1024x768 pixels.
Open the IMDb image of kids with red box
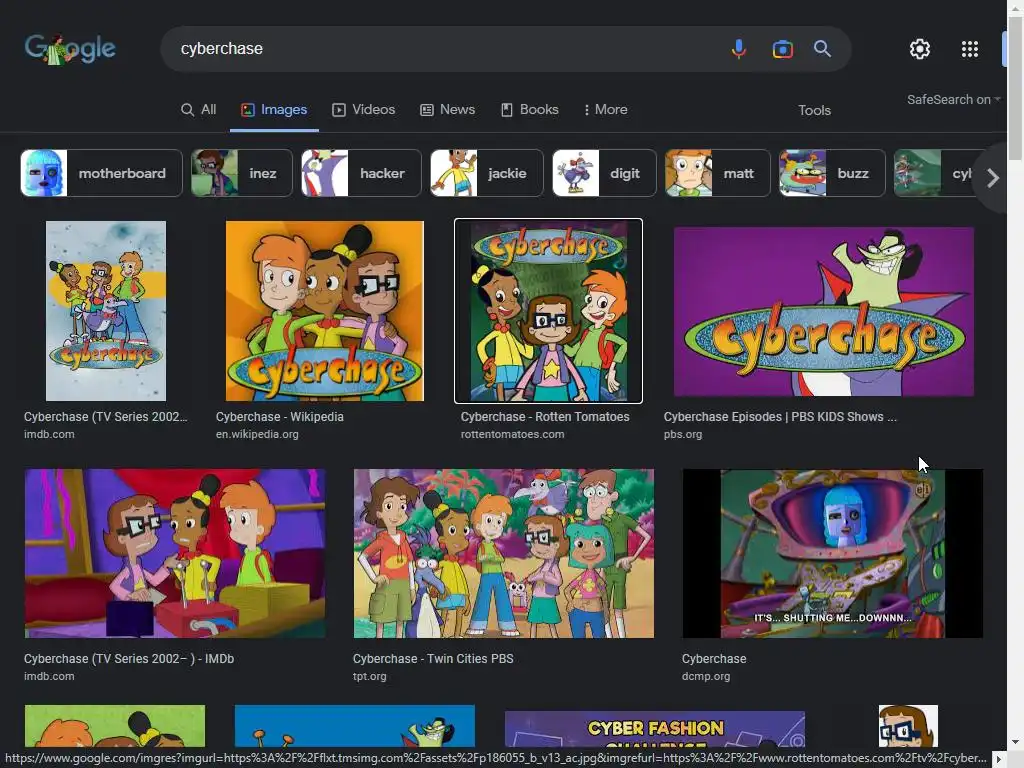coord(175,553)
